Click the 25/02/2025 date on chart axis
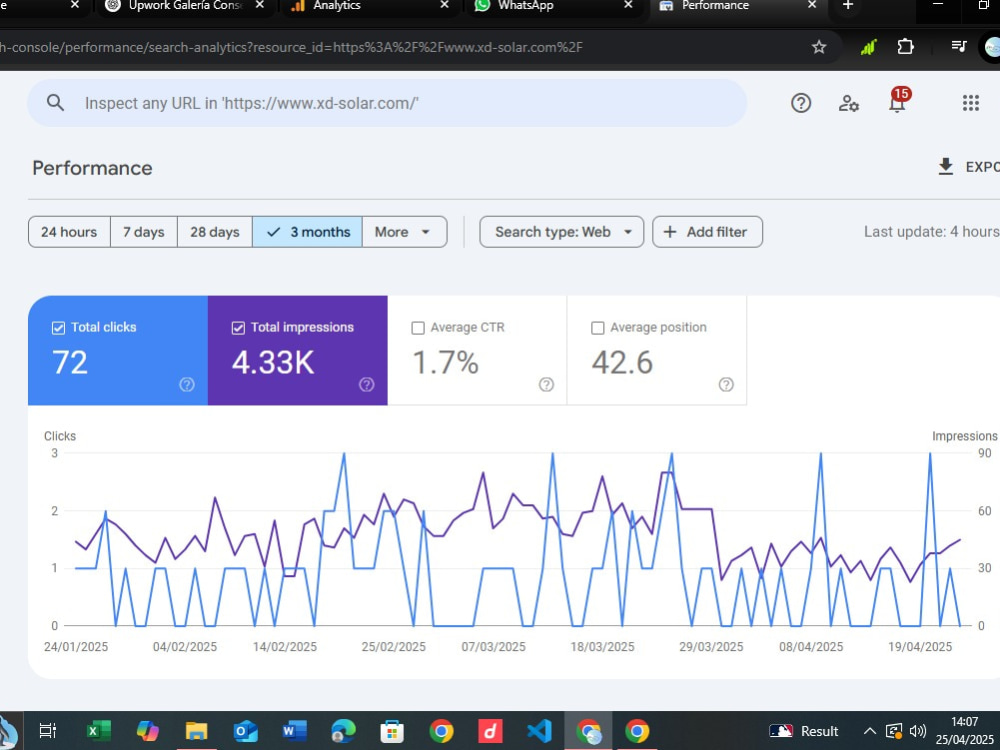The height and width of the screenshot is (750, 1000). (393, 647)
